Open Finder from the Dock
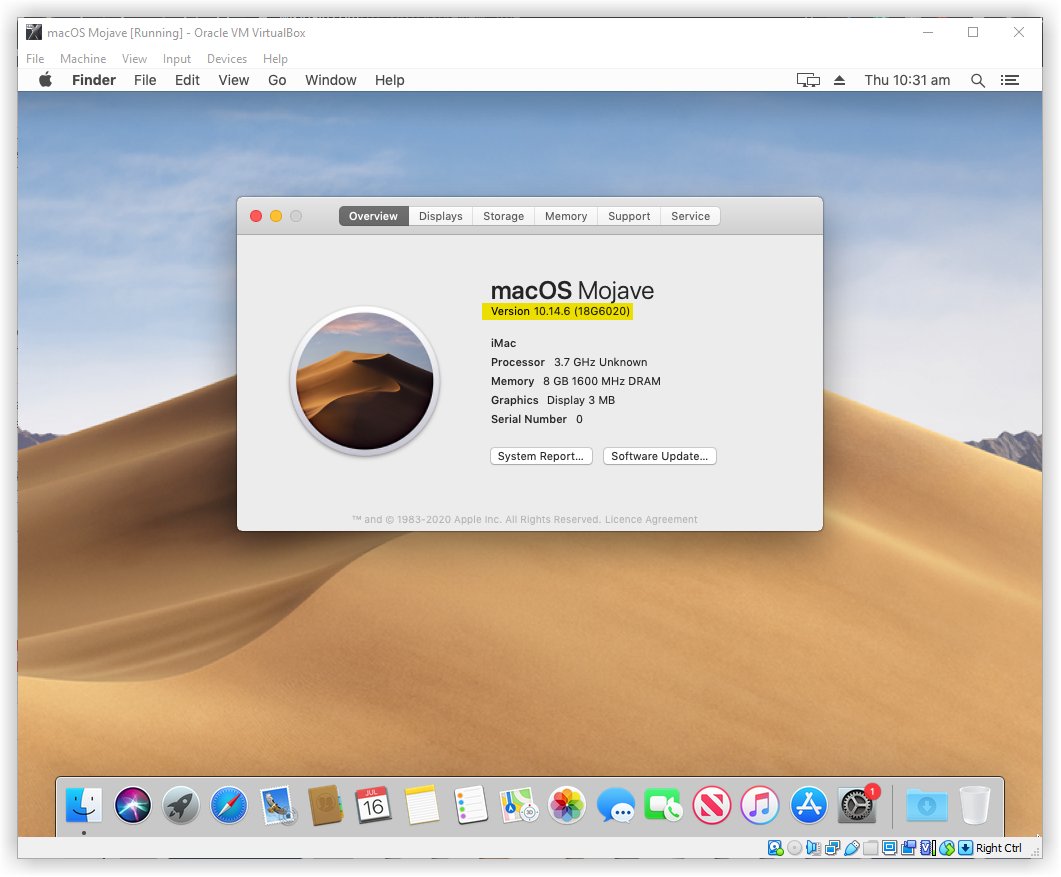1061x877 pixels. click(x=84, y=805)
